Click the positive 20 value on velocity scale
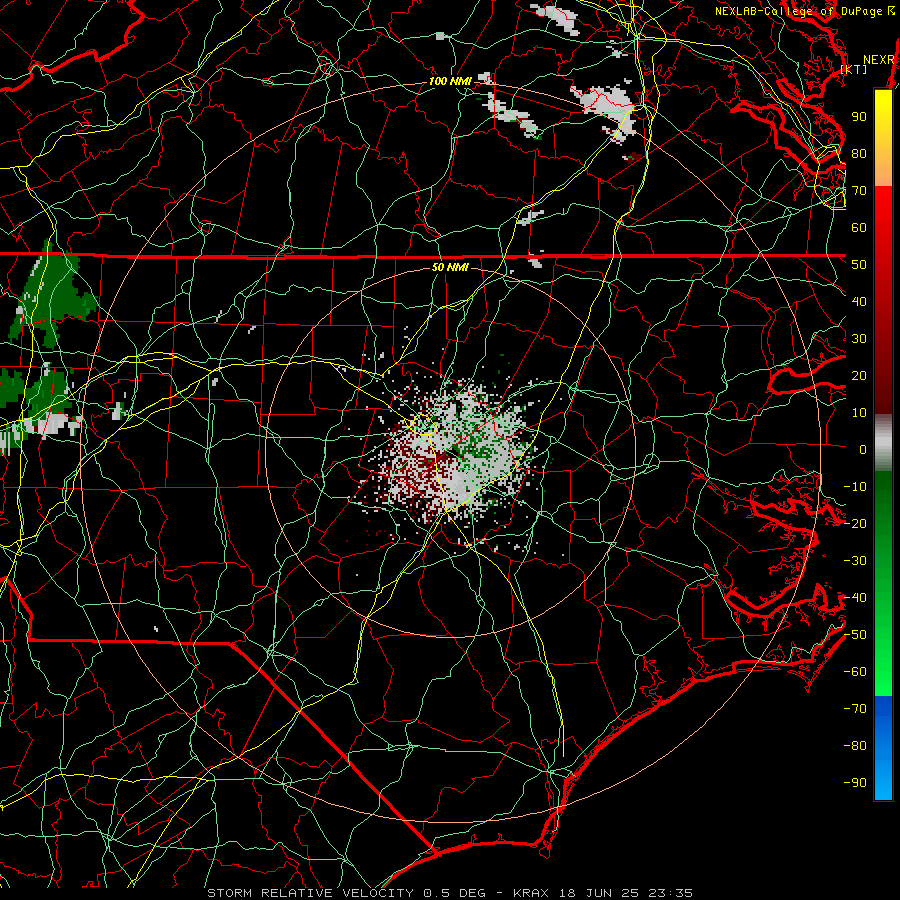This screenshot has height=900, width=900. pos(859,376)
